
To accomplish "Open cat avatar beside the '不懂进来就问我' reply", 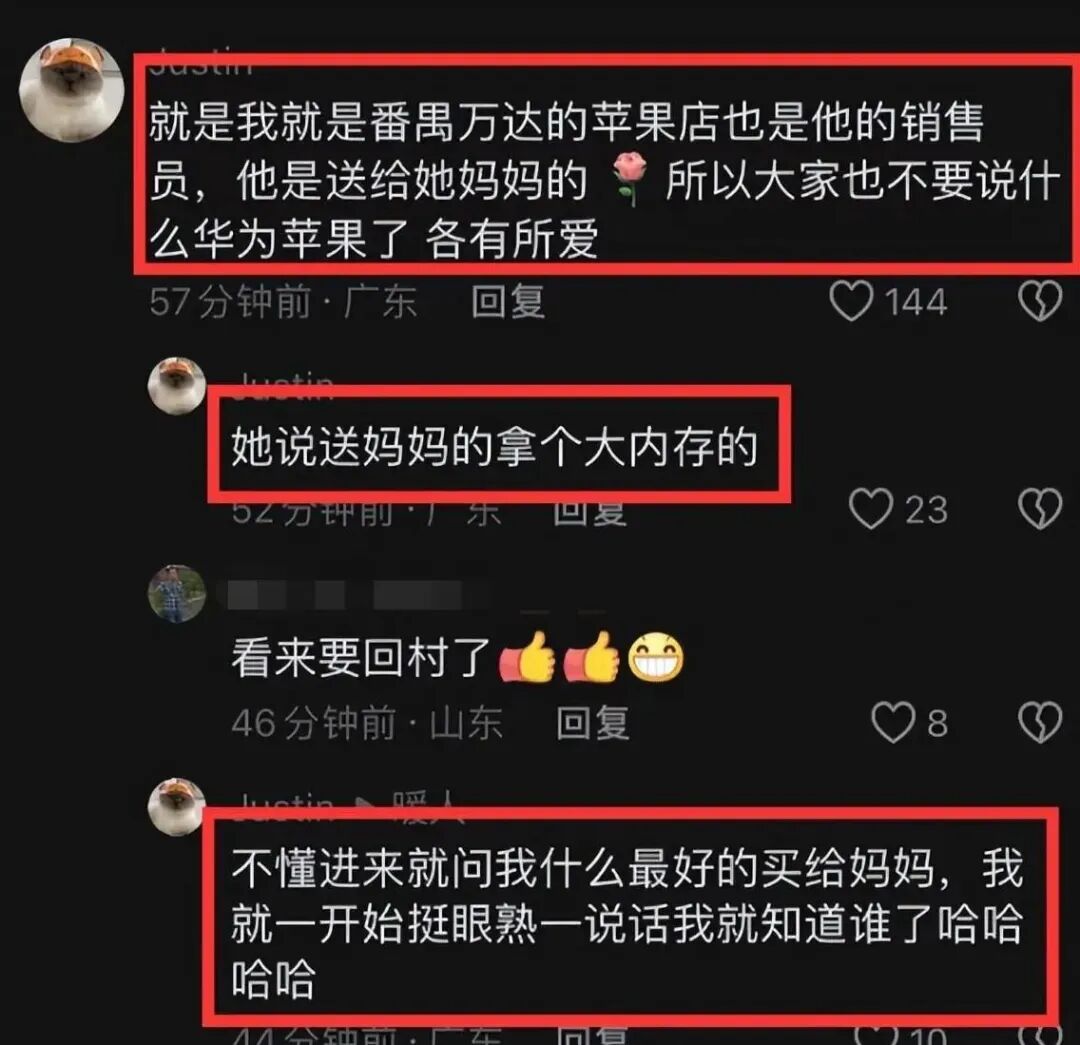I will tap(177, 807).
